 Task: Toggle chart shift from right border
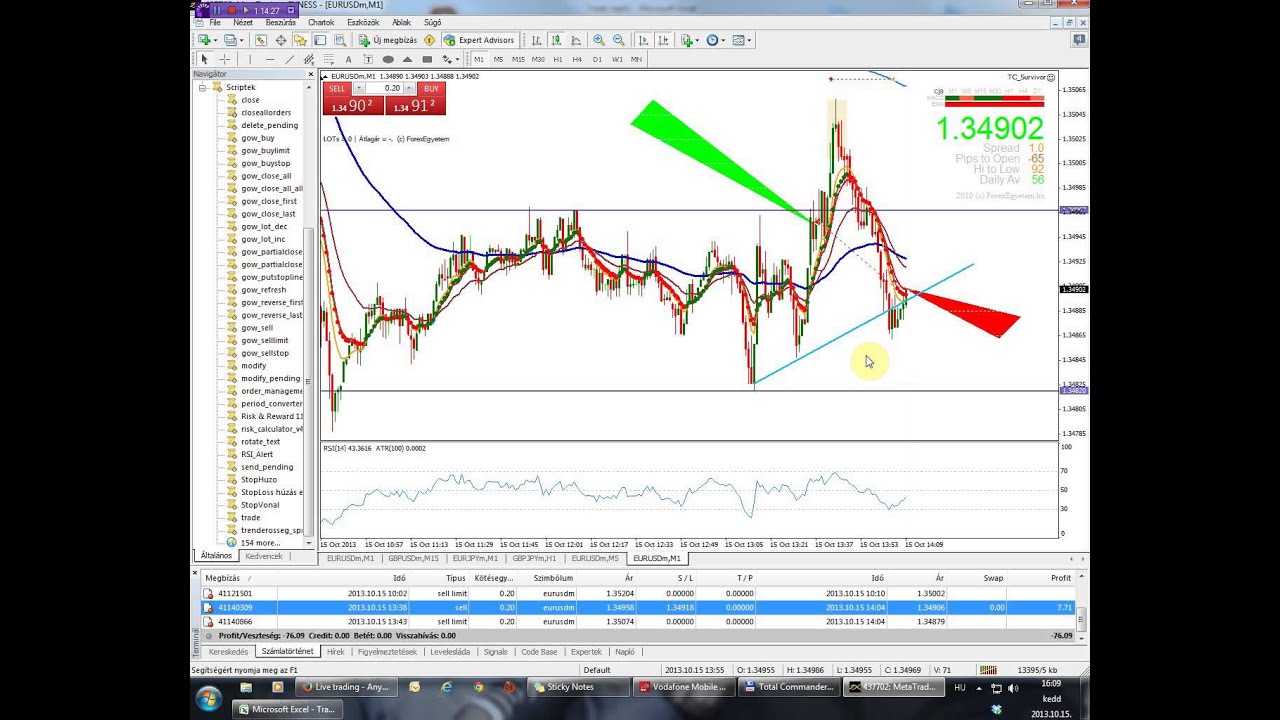coord(663,40)
